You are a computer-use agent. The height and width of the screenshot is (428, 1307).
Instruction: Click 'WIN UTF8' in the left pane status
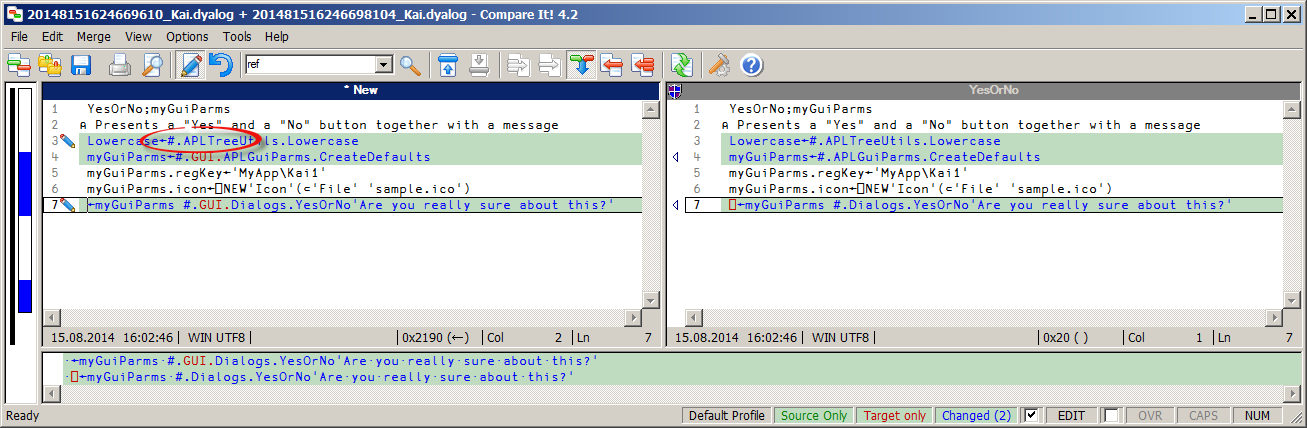[x=218, y=338]
